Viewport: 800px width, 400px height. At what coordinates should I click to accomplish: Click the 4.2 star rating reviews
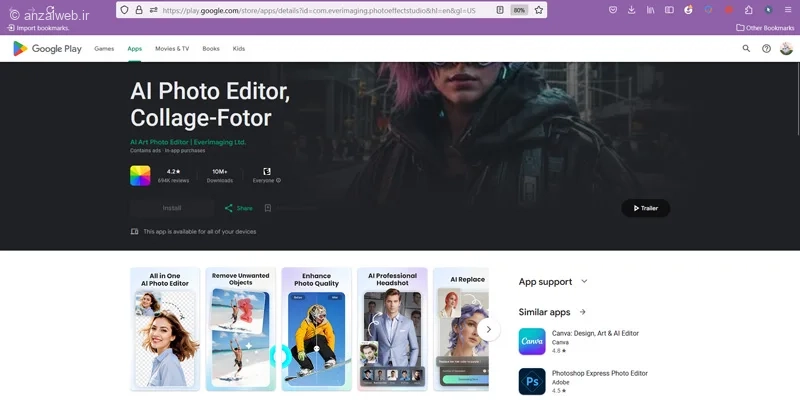pos(173,176)
